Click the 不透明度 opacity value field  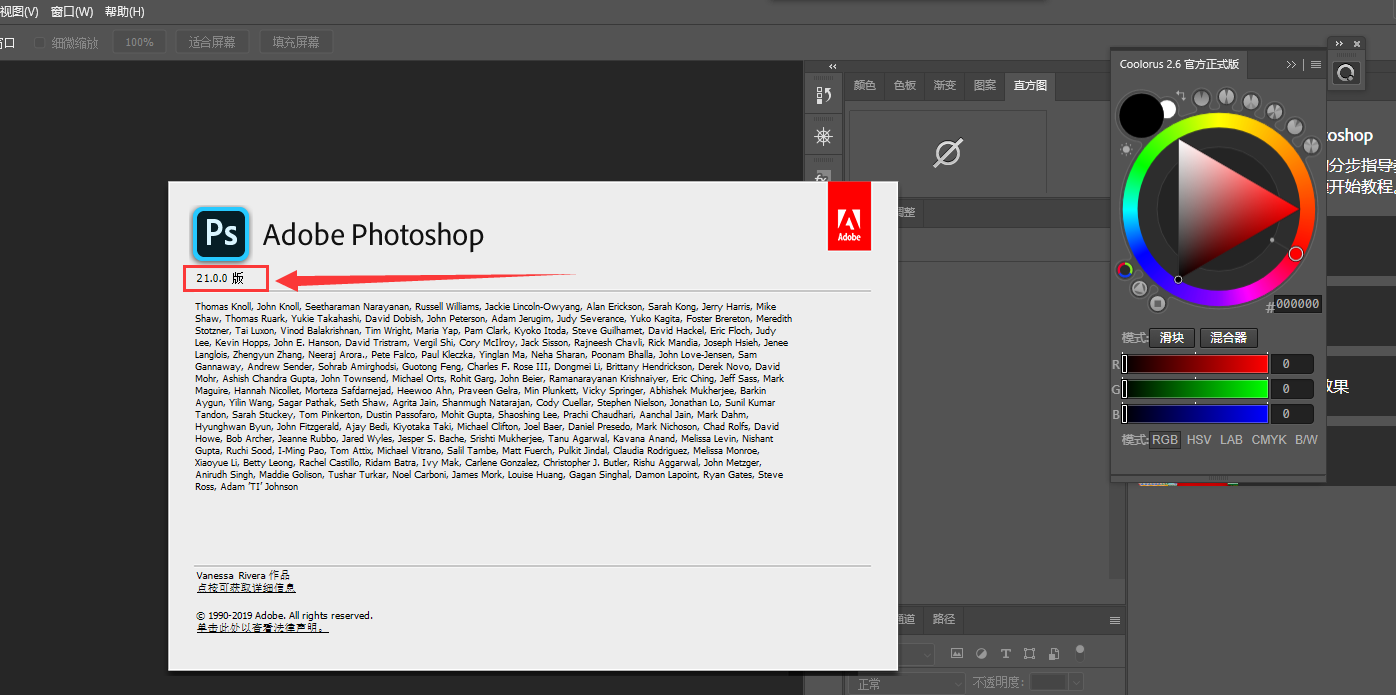point(1049,683)
